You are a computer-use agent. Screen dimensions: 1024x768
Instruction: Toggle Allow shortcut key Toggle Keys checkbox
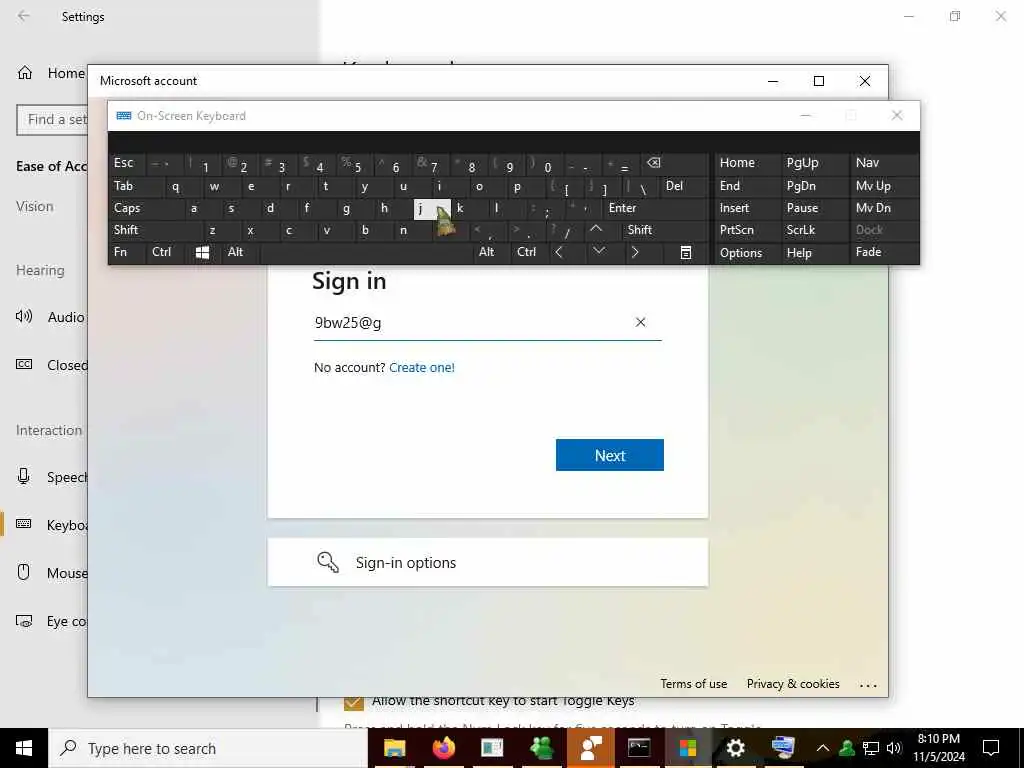point(353,702)
